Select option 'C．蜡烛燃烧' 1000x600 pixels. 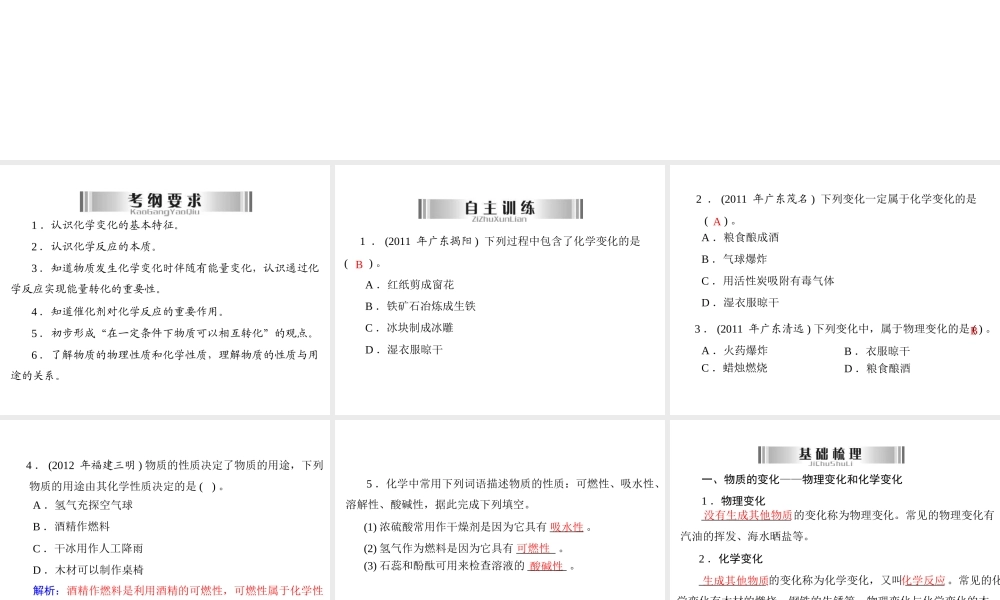point(735,368)
